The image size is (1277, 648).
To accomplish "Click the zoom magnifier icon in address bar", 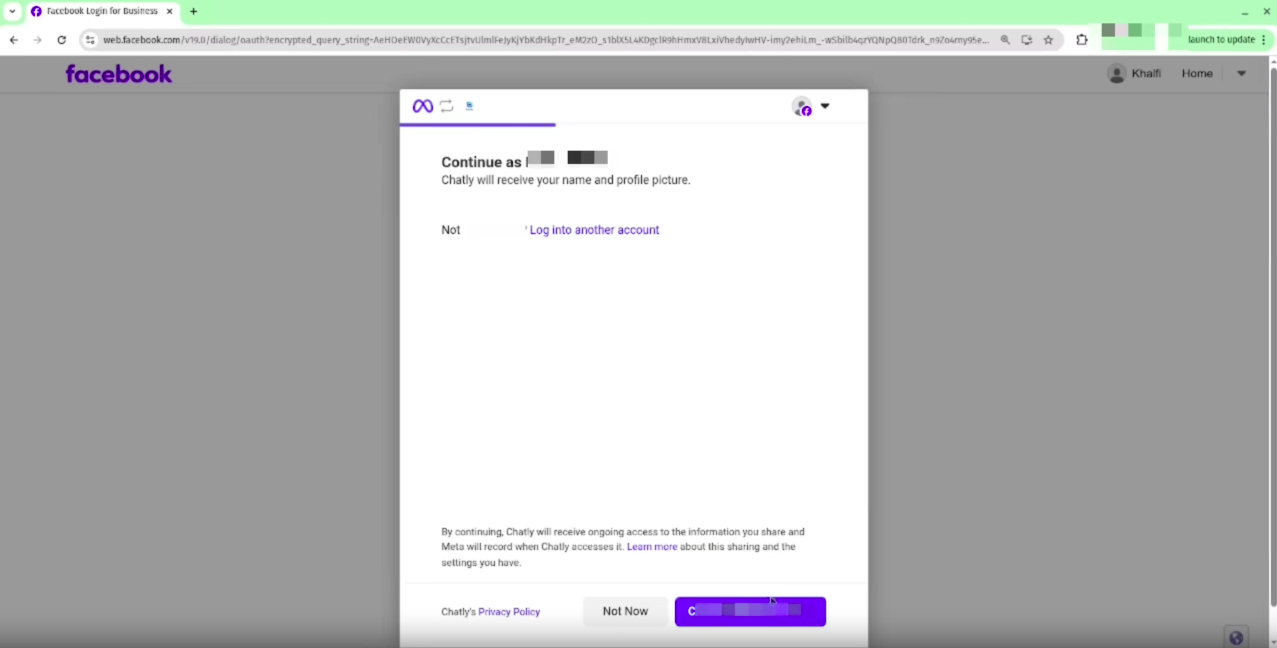I will coord(1005,40).
